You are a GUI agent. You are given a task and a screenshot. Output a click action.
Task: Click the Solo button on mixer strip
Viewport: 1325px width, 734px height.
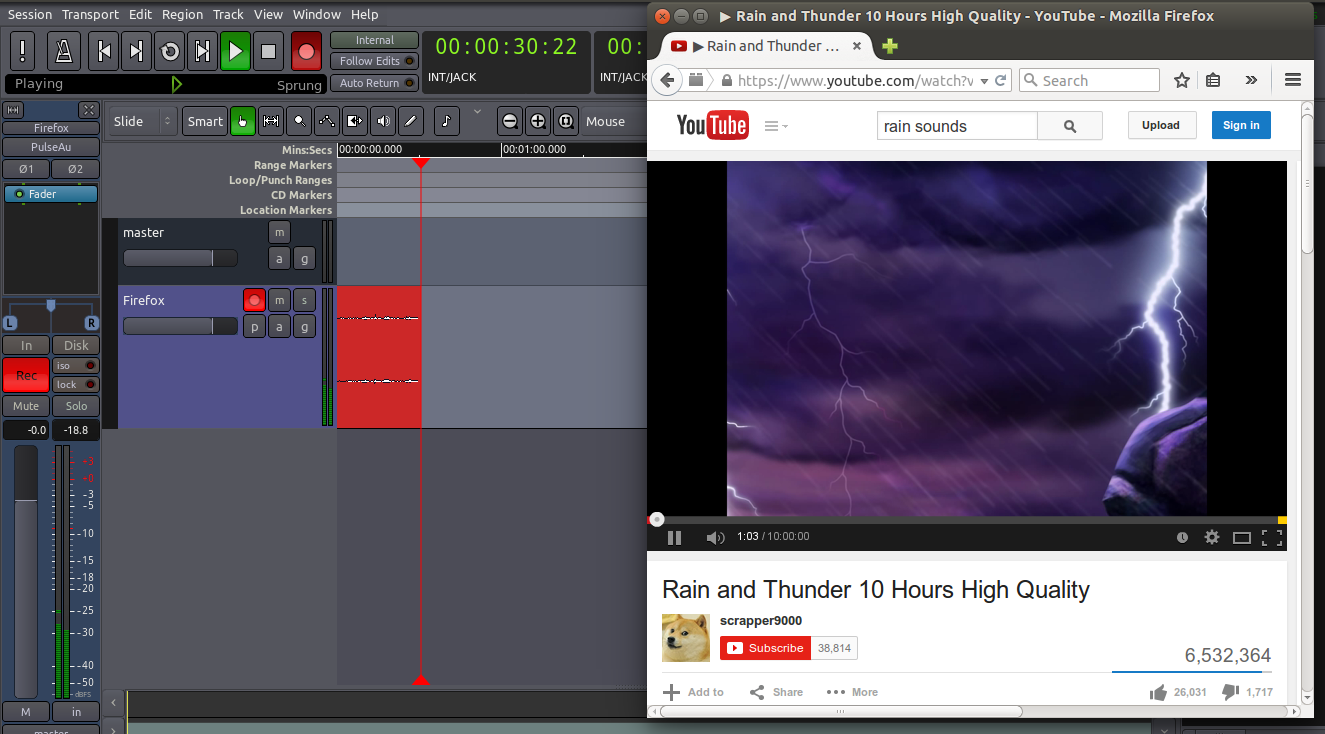(76, 406)
